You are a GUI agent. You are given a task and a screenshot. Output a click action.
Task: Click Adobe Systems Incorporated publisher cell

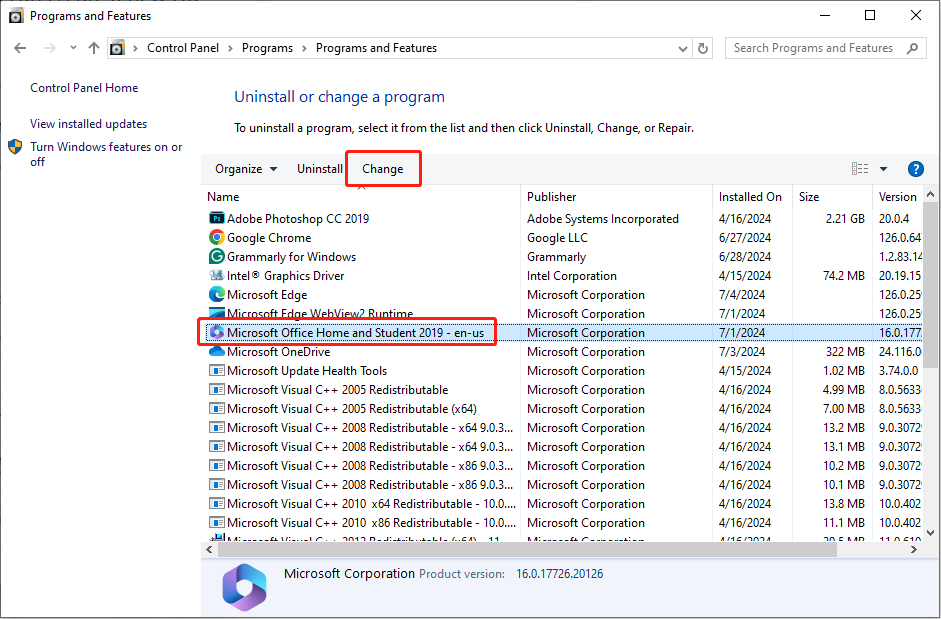click(x=603, y=219)
